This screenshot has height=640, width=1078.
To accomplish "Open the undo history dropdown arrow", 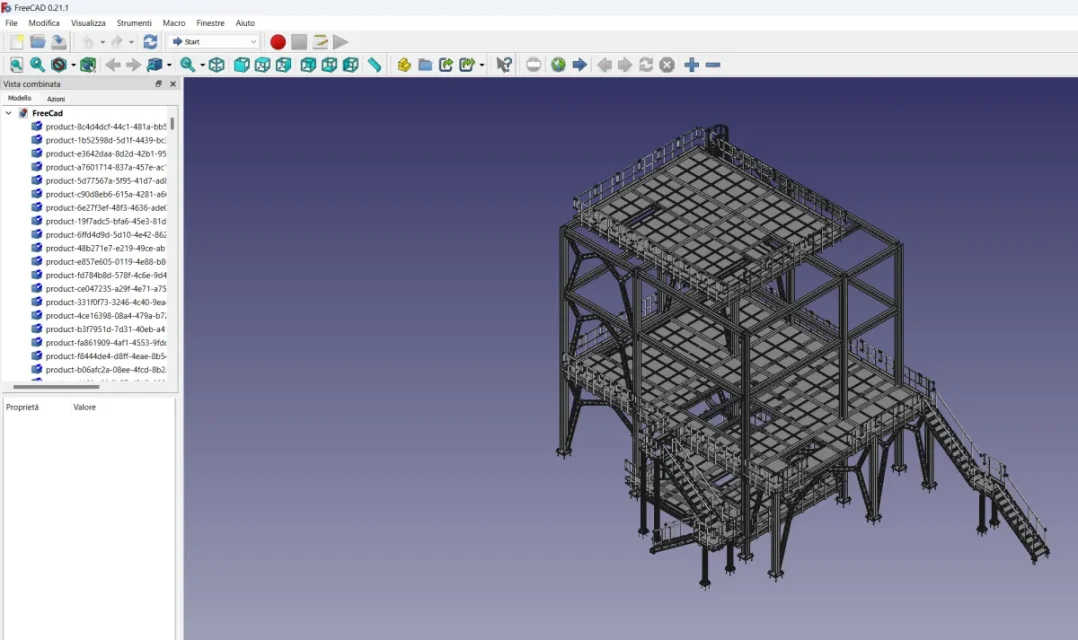I will coord(102,43).
